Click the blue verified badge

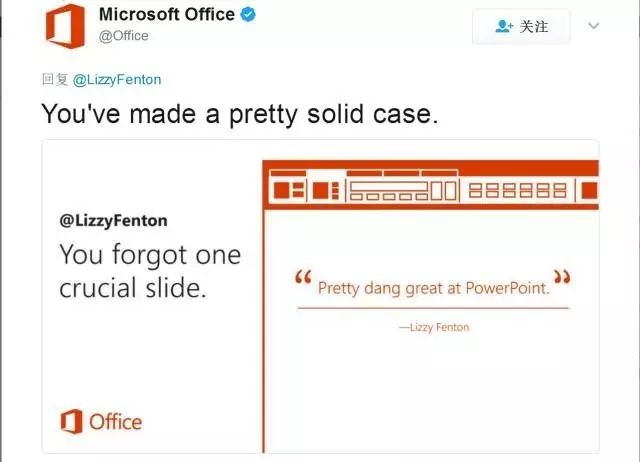coord(248,15)
